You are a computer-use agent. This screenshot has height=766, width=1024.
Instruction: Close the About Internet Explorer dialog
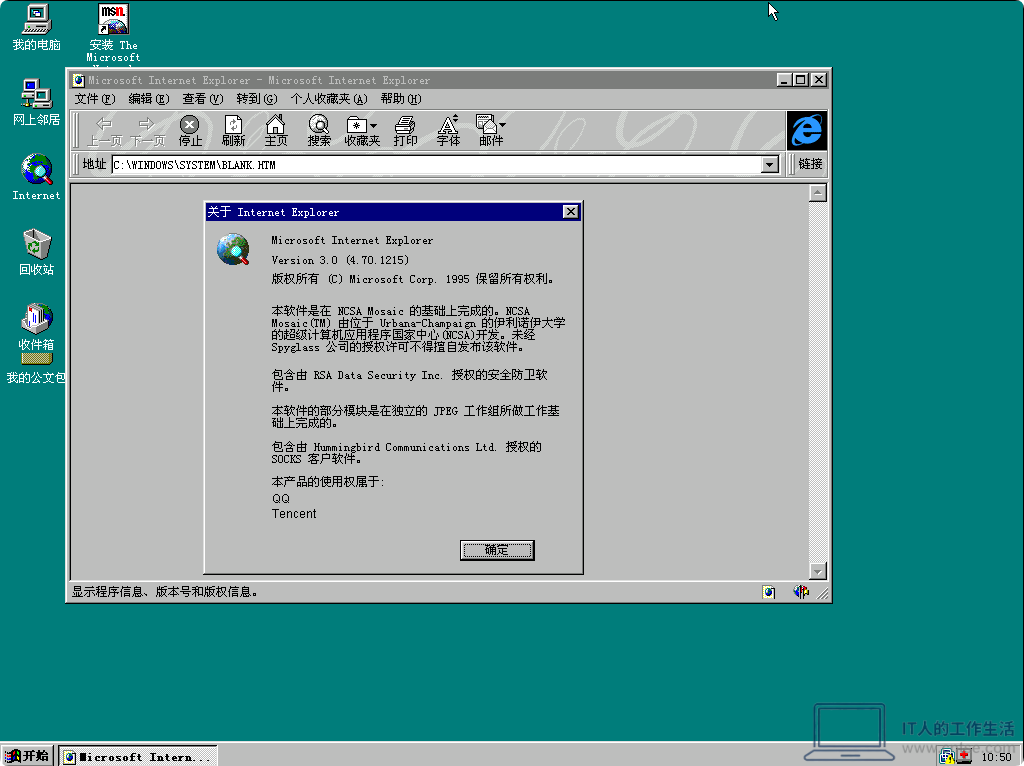[x=570, y=212]
